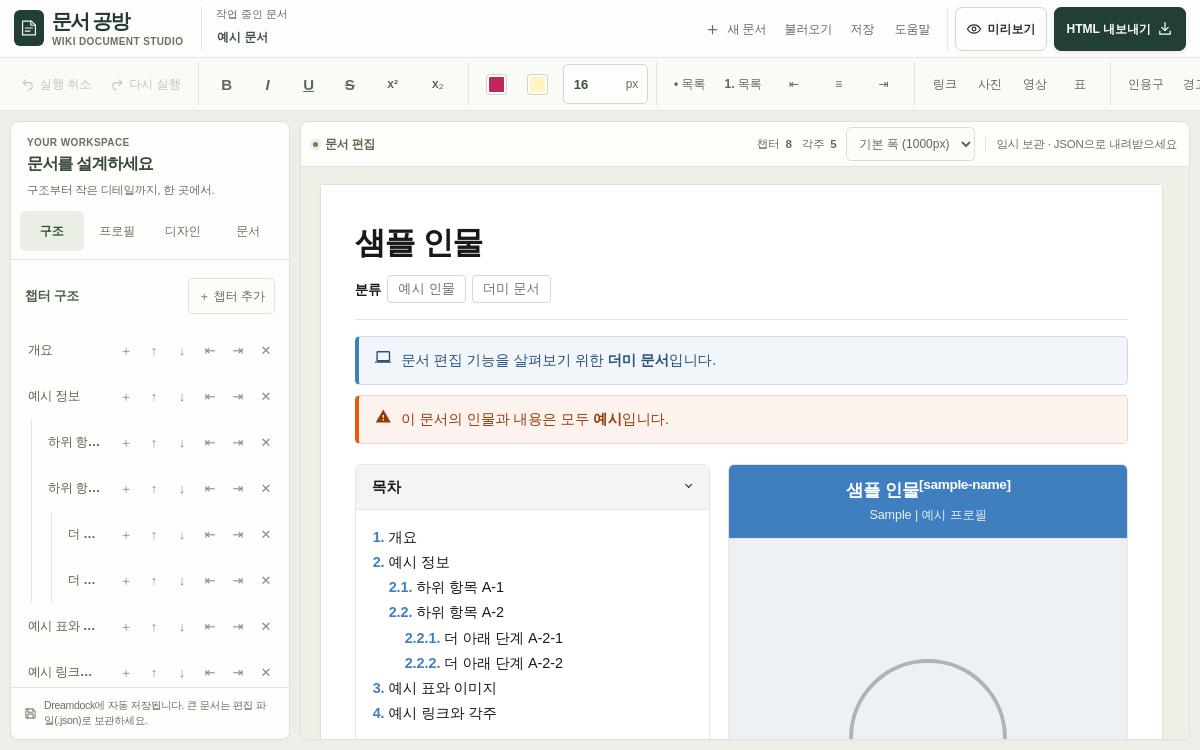Apply subscript x₂ formatting

pos(437,84)
